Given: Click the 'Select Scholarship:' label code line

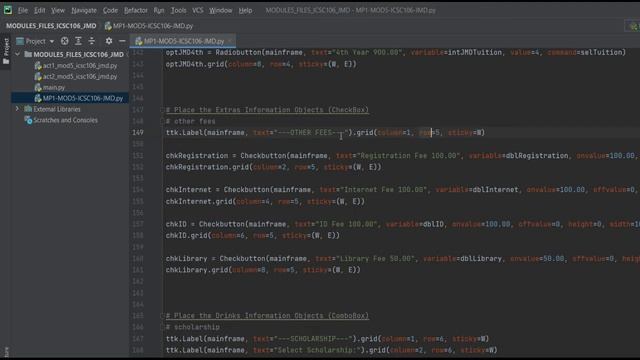Looking at the screenshot, I should point(331,350).
